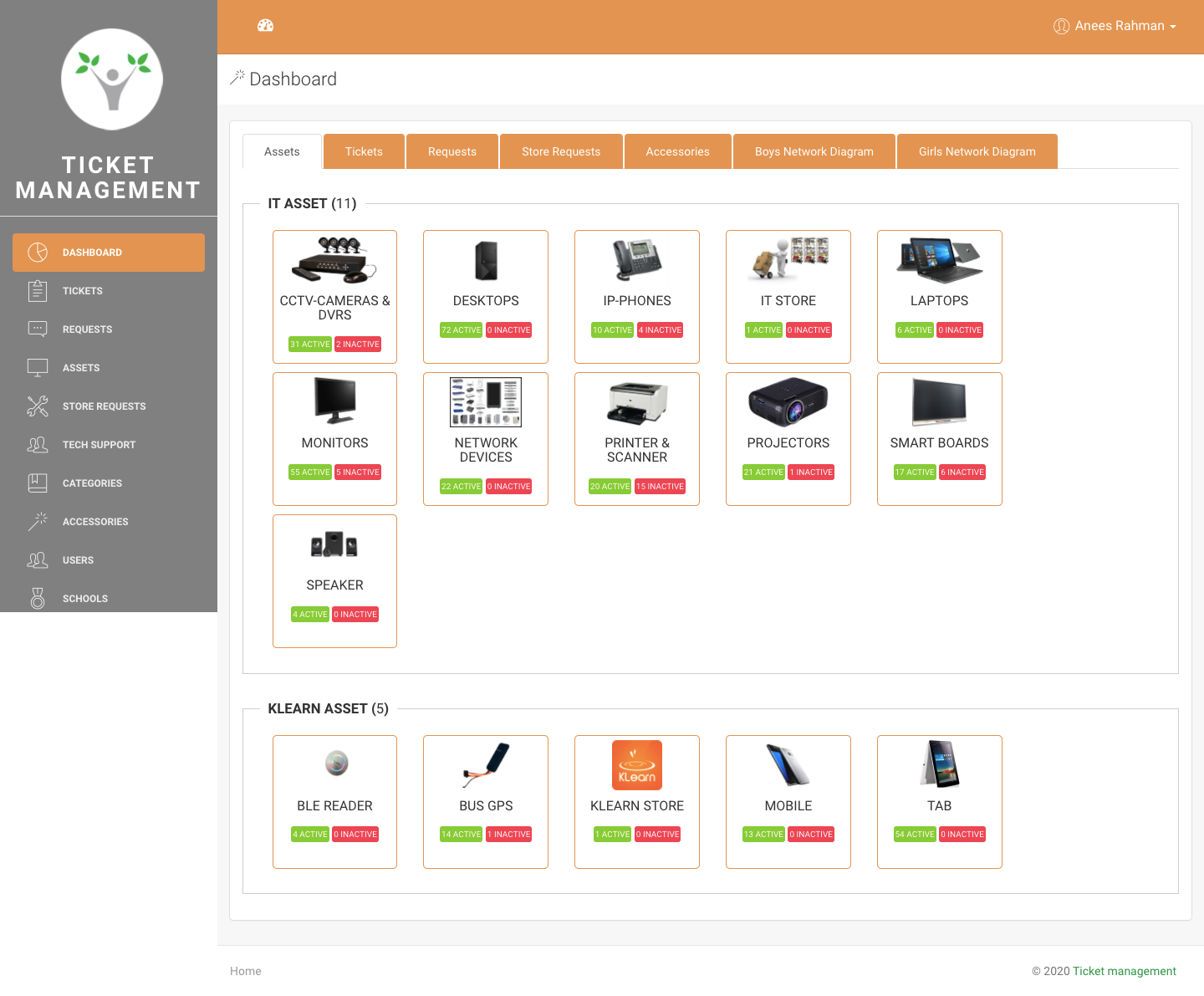Go to Users in the sidebar

(x=78, y=560)
